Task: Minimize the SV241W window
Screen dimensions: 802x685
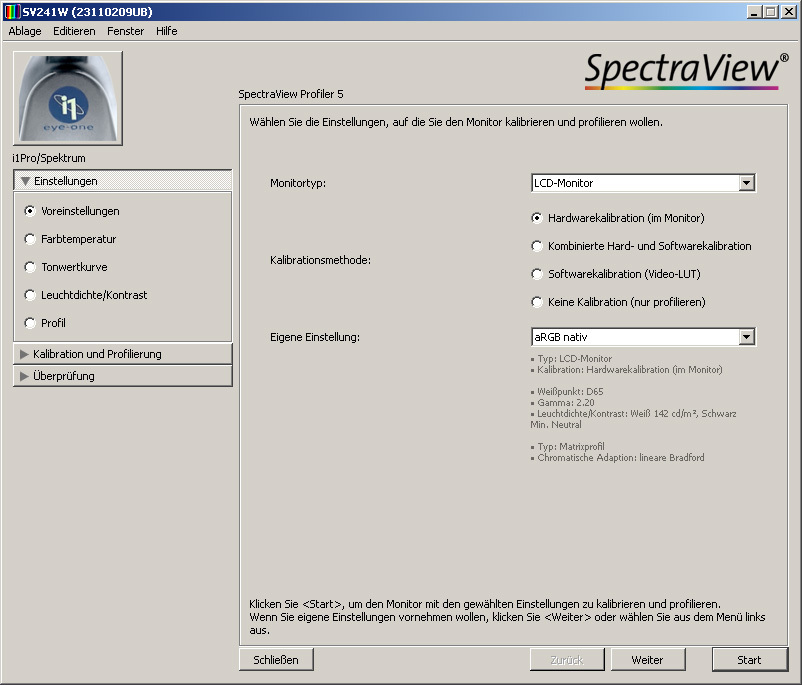Action: pos(754,12)
